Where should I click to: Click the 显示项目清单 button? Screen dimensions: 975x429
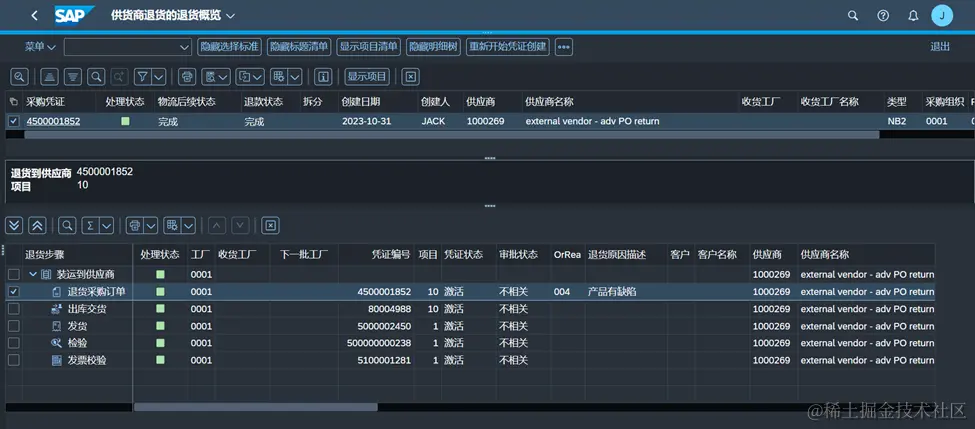(x=369, y=47)
